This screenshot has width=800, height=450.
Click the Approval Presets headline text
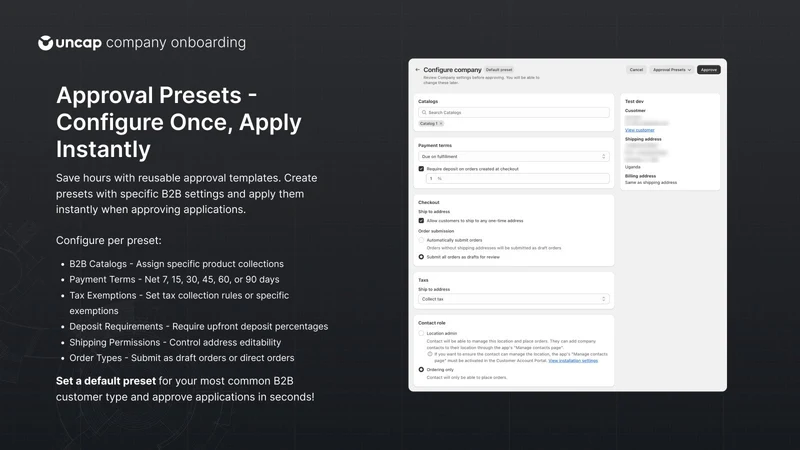pos(179,122)
